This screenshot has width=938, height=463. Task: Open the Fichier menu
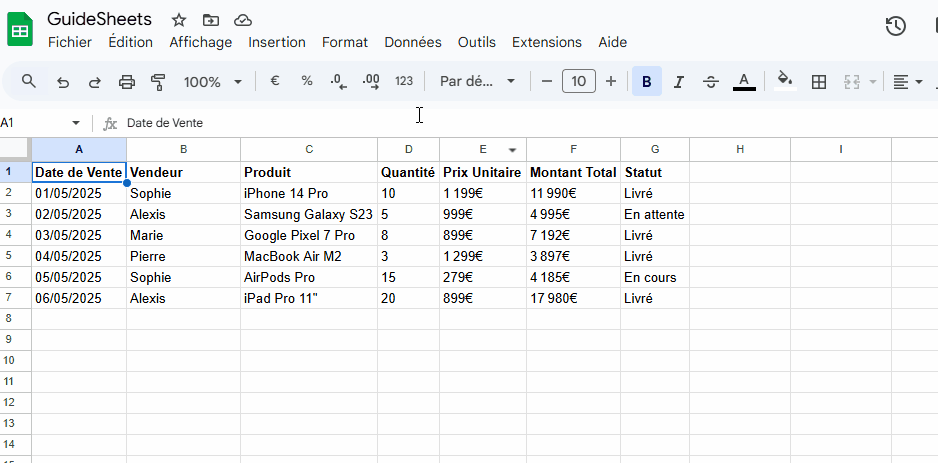70,42
